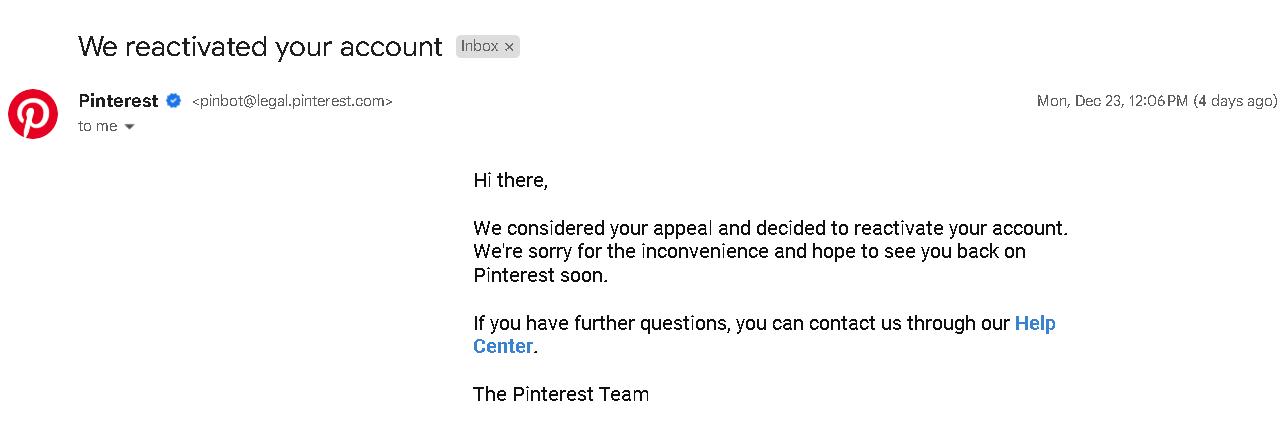
Task: Click the blue verified sender checkmark badge
Action: click(173, 101)
